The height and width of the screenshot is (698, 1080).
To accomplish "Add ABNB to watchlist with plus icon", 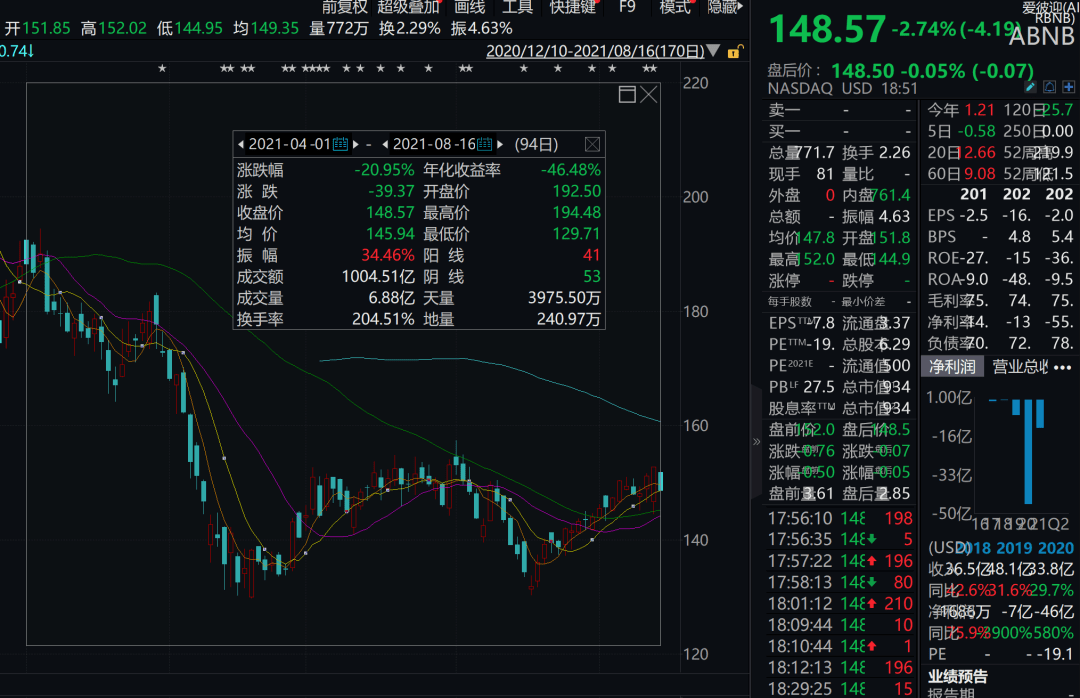I will tap(1069, 88).
